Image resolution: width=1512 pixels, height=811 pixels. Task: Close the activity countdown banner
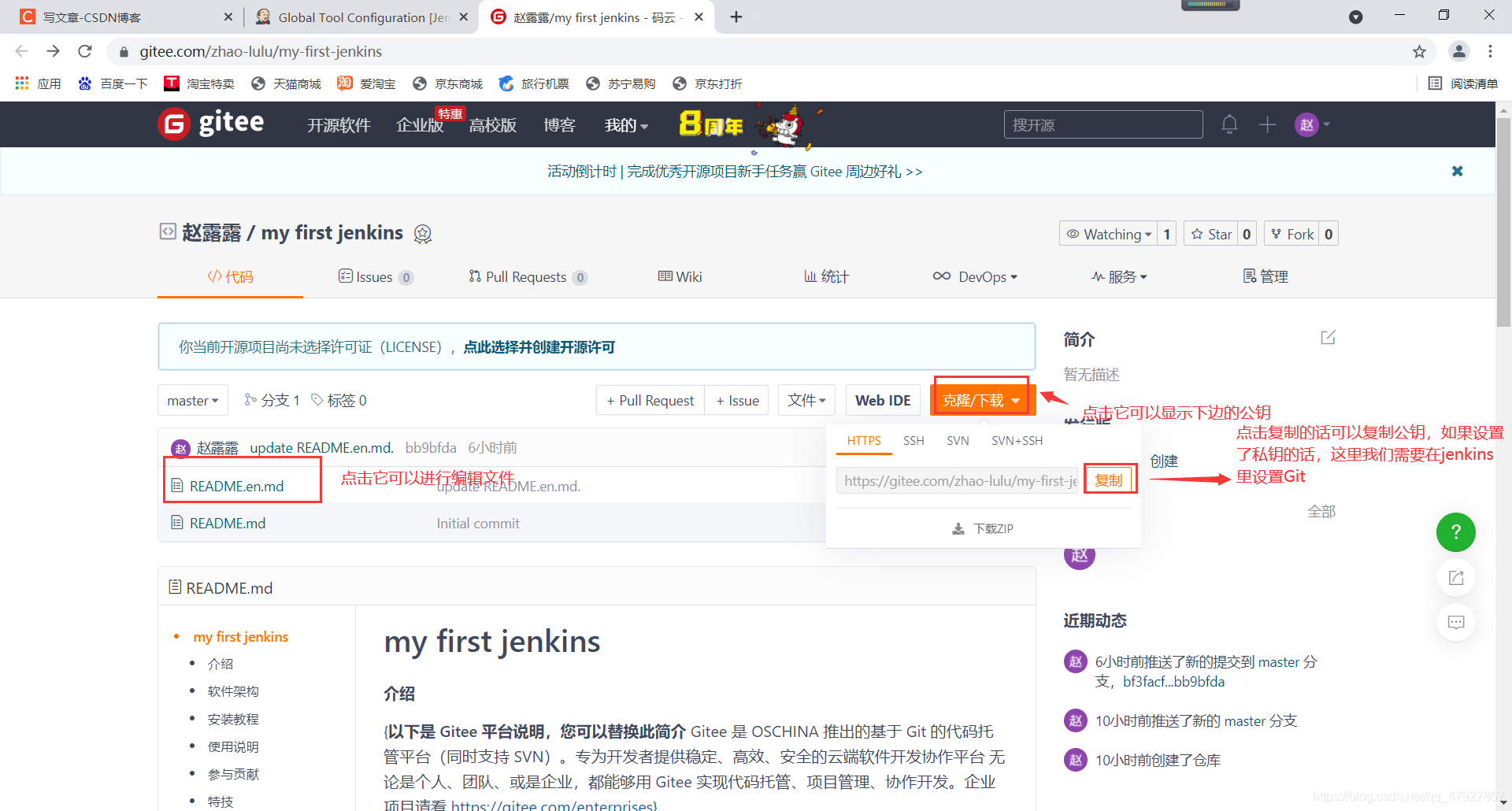1458,171
